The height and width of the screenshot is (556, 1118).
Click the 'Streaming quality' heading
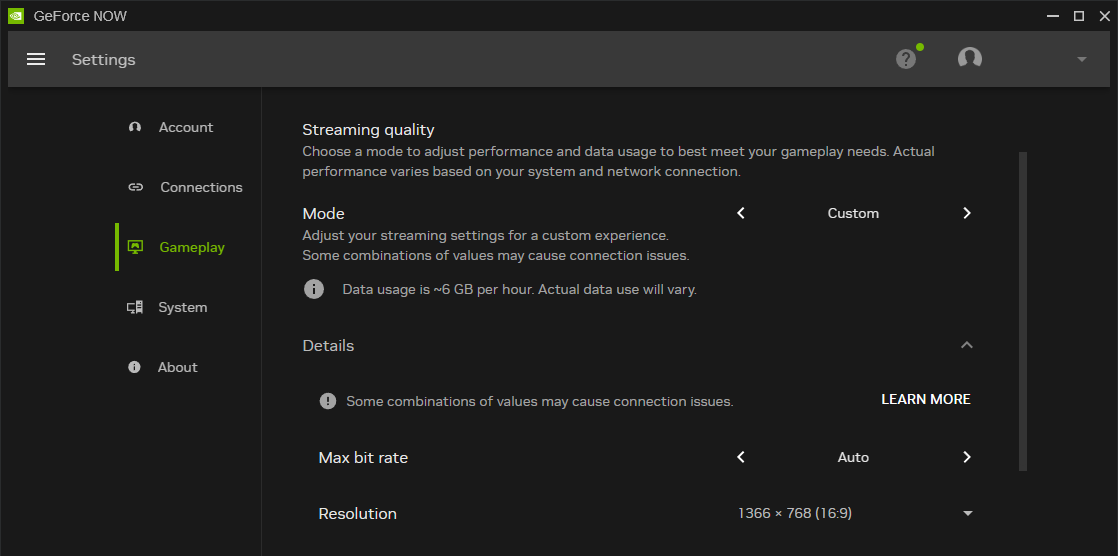click(368, 130)
